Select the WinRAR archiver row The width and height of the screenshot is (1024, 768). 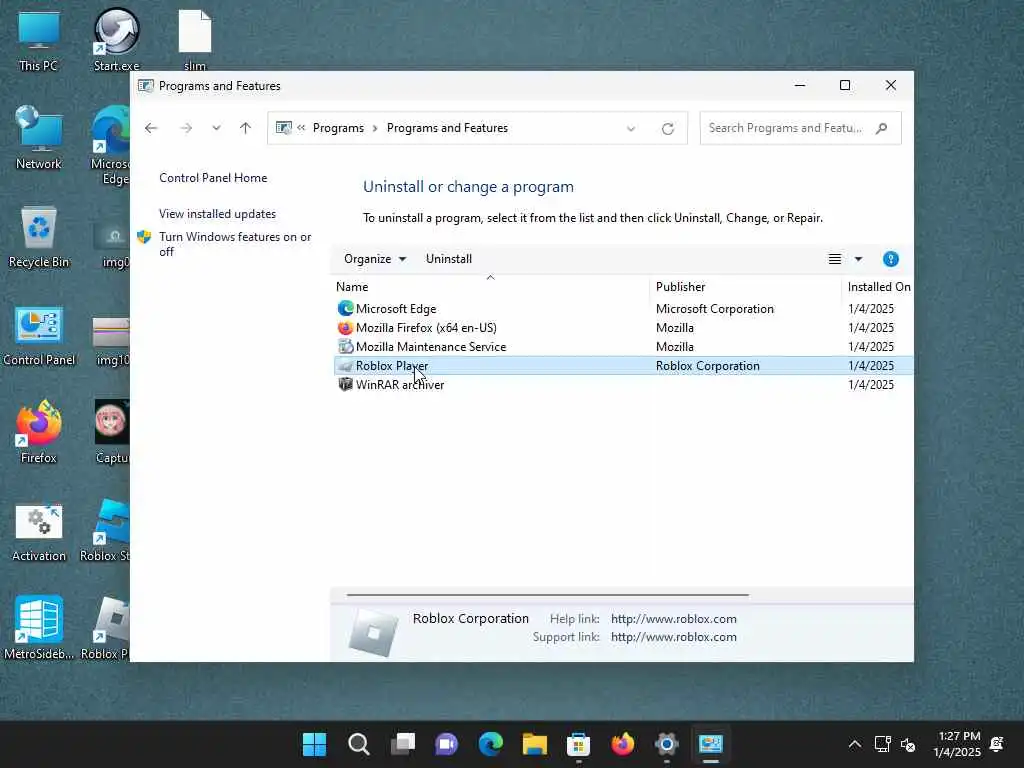coord(624,385)
